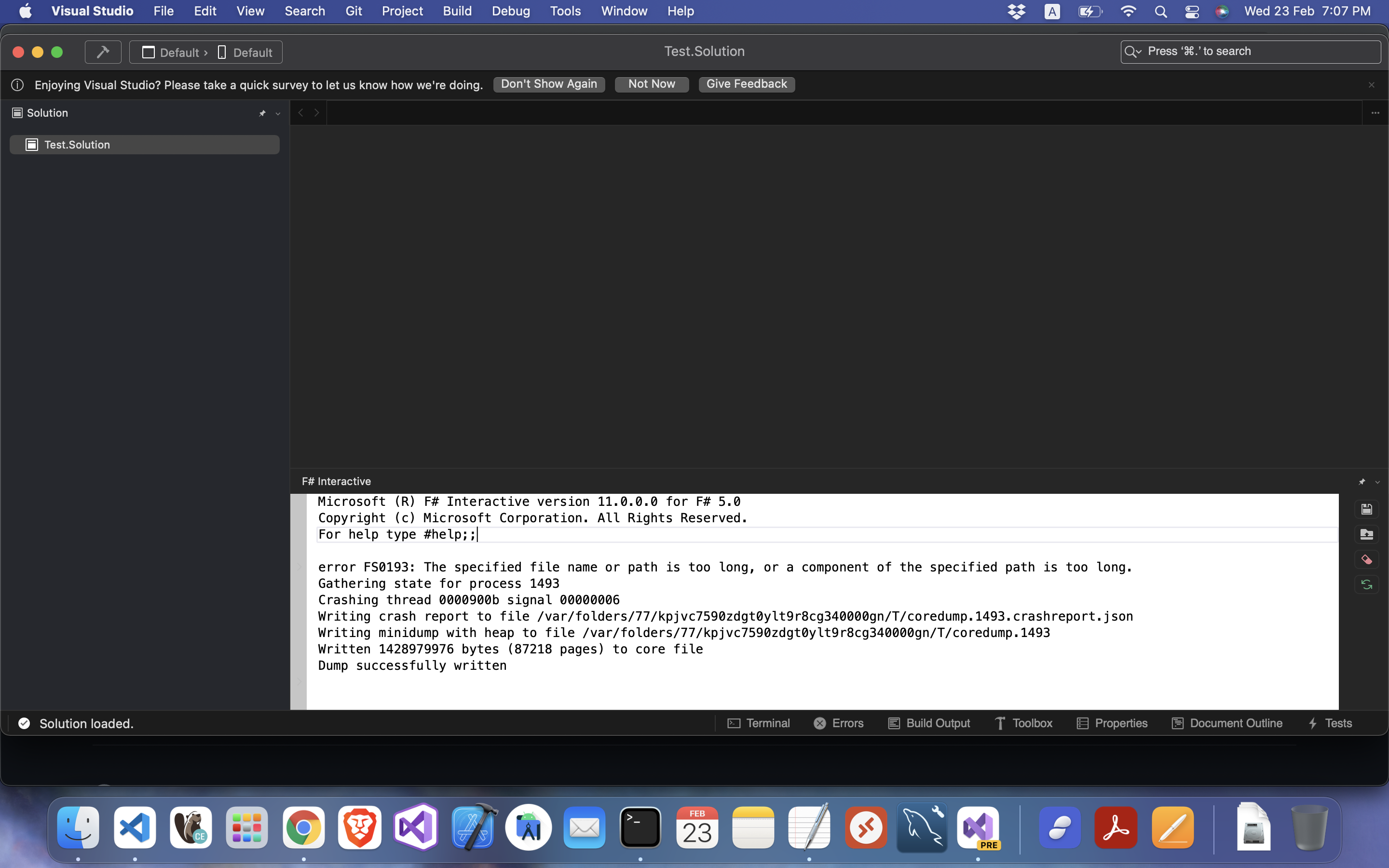The width and height of the screenshot is (1389, 868).
Task: Dismiss the survey with Don't Show Again
Action: tap(548, 84)
